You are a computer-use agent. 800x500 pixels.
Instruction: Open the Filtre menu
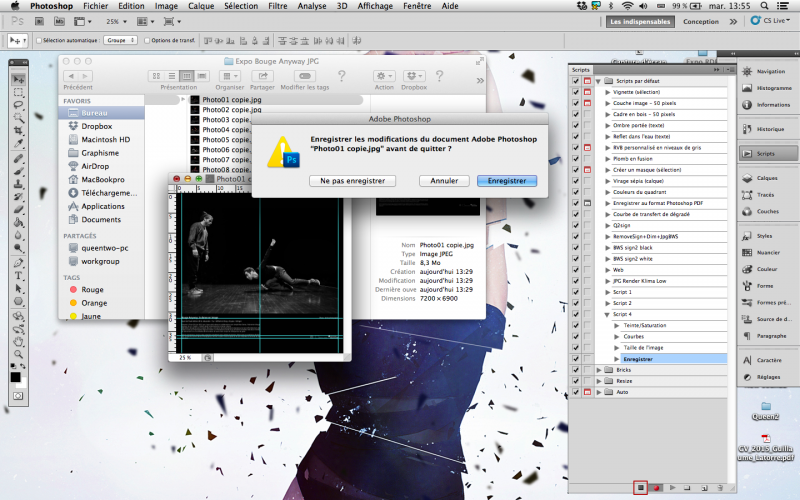278,6
